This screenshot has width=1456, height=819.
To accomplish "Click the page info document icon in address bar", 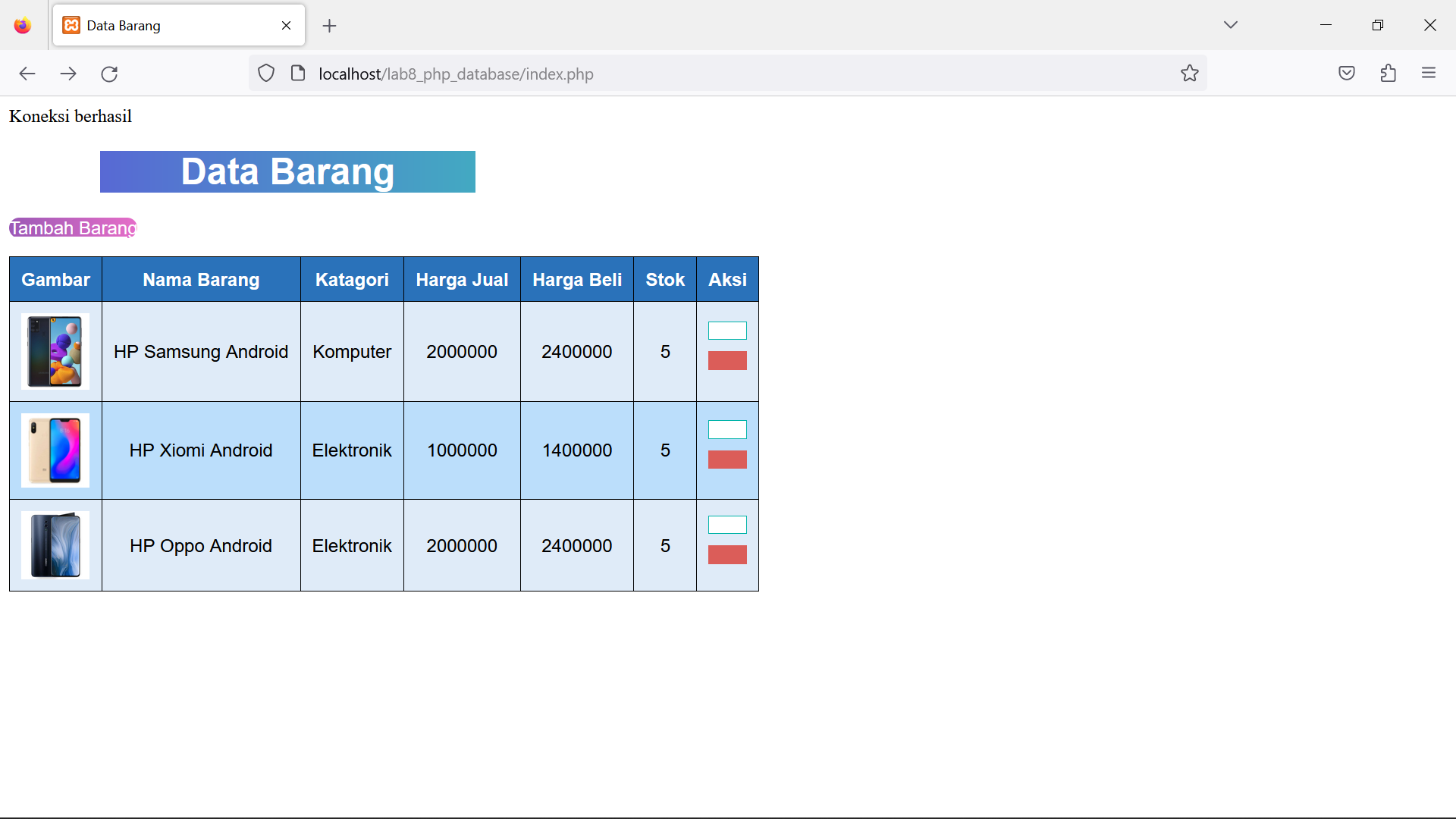I will pos(298,73).
